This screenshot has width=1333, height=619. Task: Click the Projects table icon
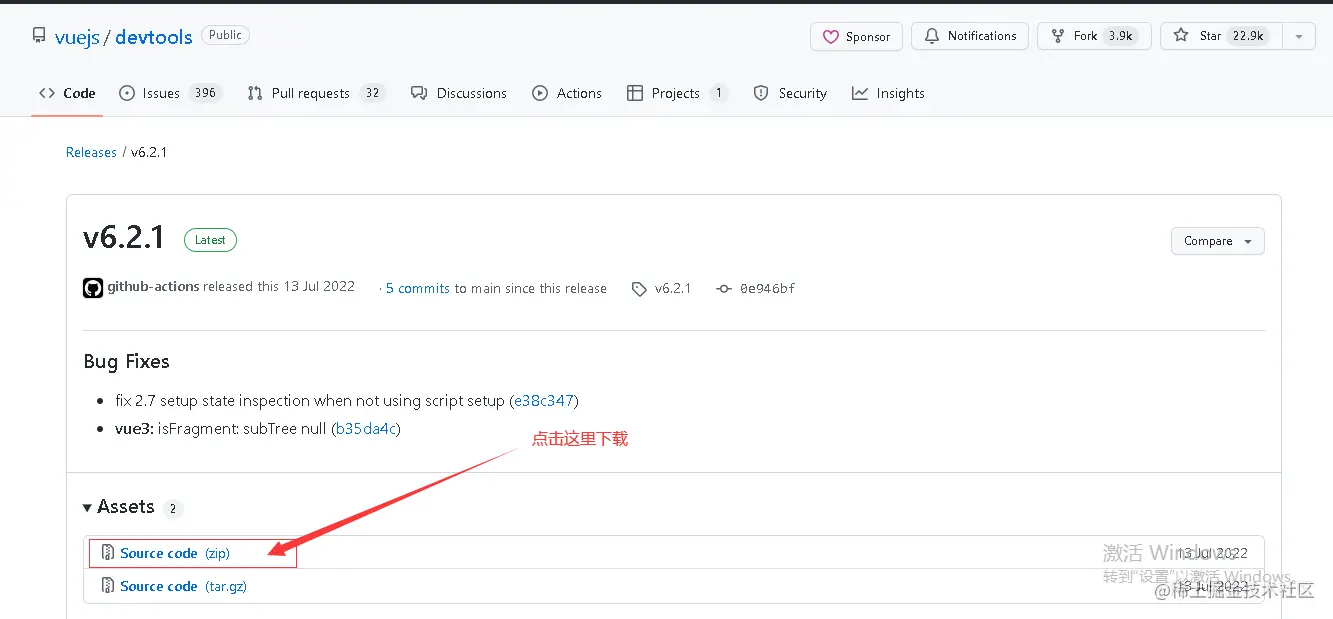click(634, 93)
